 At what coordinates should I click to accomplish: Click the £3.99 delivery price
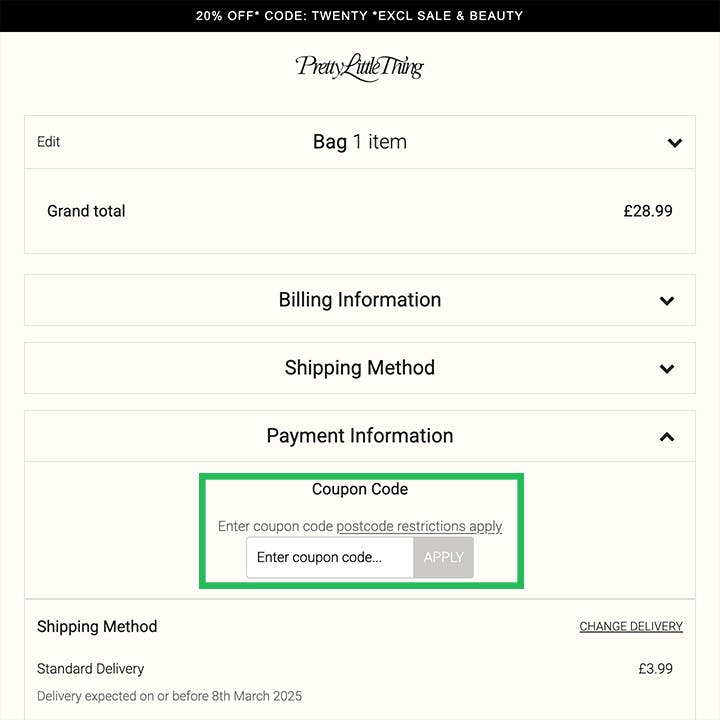tap(655, 668)
